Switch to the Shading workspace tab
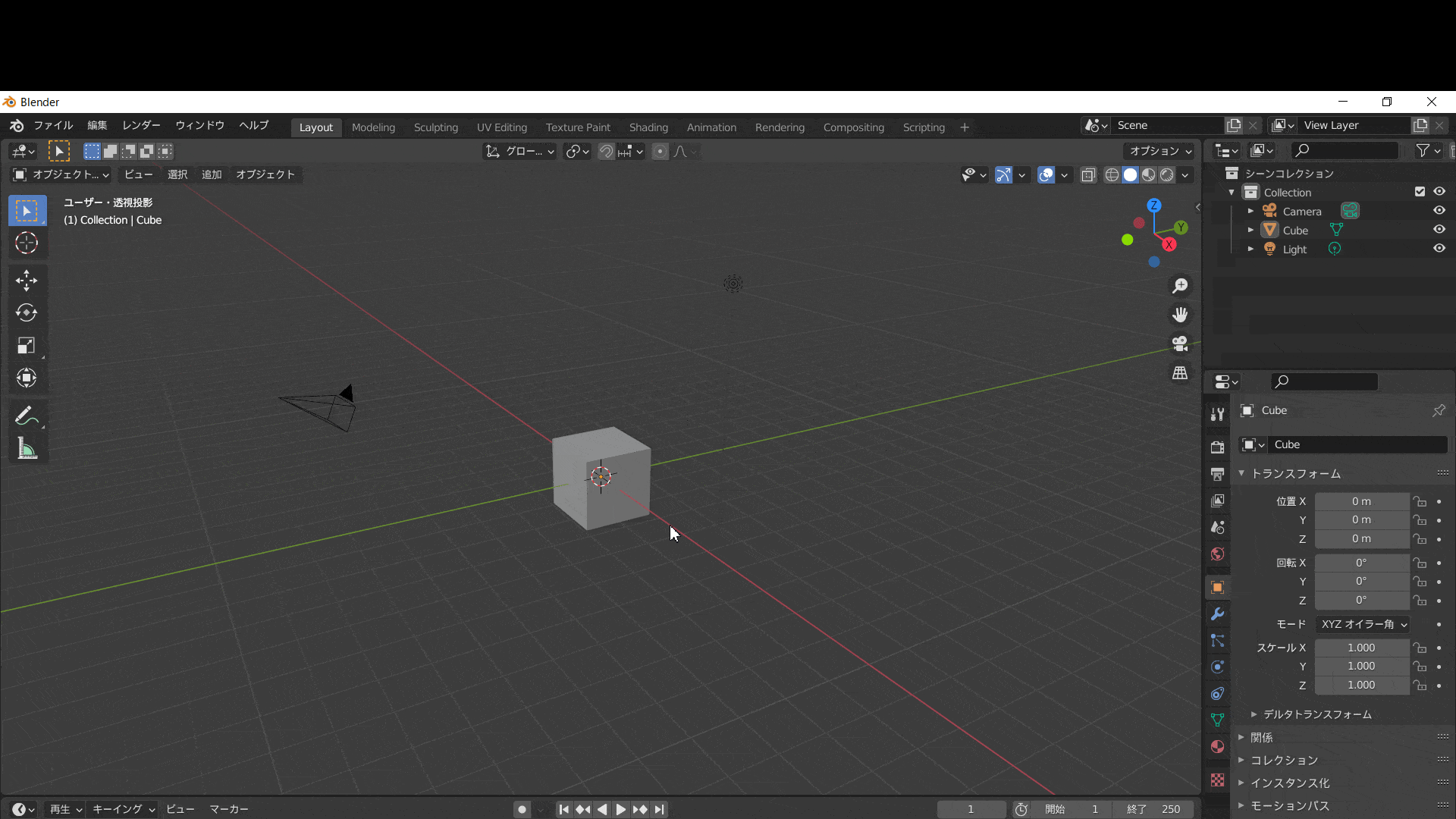 [648, 127]
